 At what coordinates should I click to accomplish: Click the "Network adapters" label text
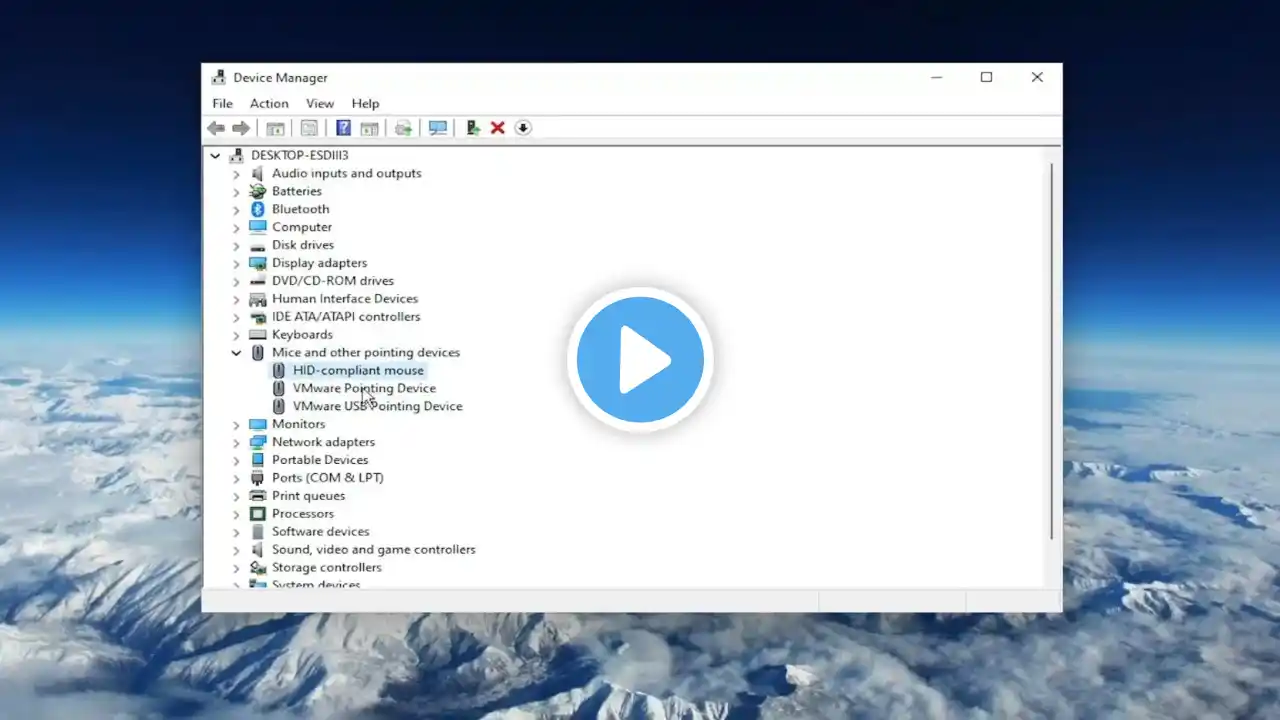(x=323, y=443)
